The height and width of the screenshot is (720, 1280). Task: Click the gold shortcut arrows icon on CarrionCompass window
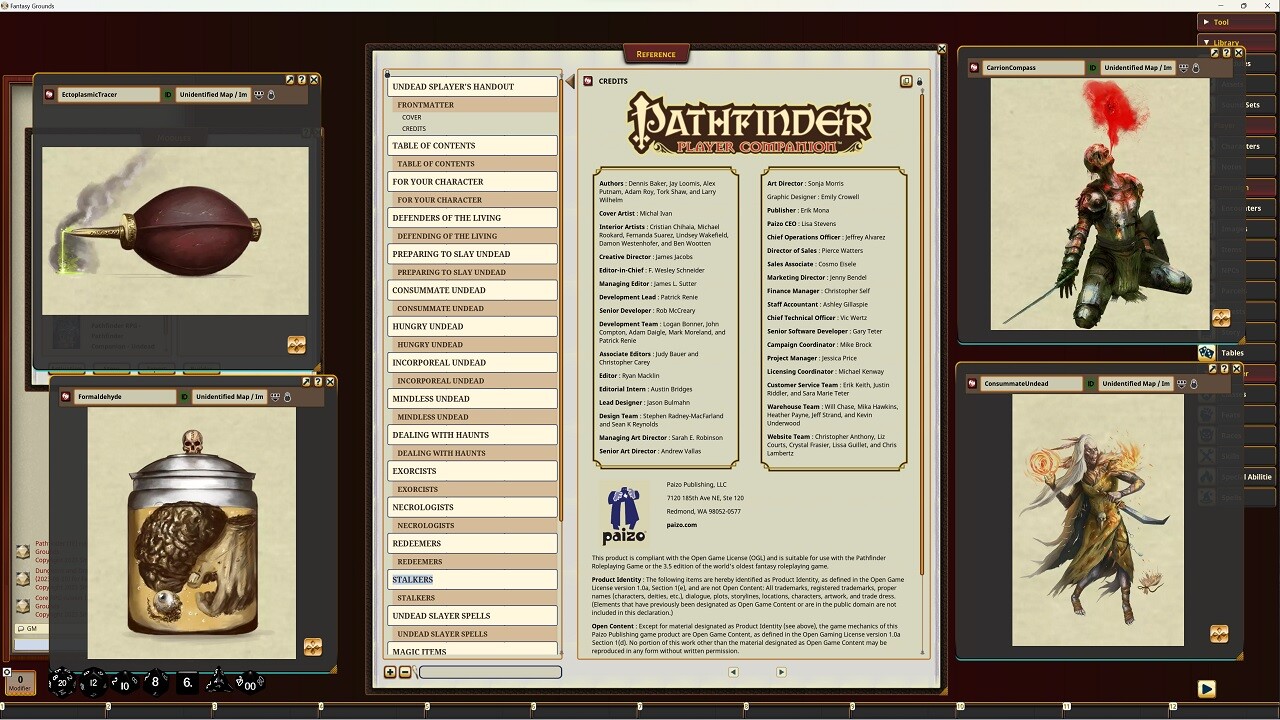click(x=1221, y=318)
